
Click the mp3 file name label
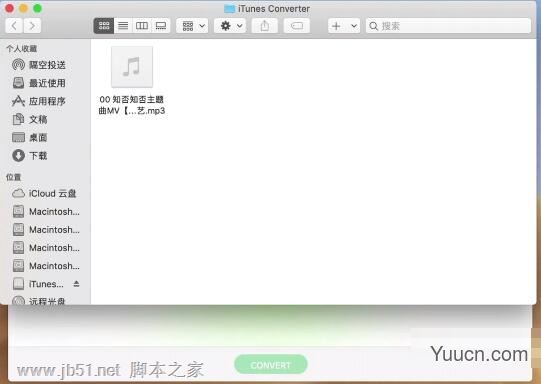point(132,105)
